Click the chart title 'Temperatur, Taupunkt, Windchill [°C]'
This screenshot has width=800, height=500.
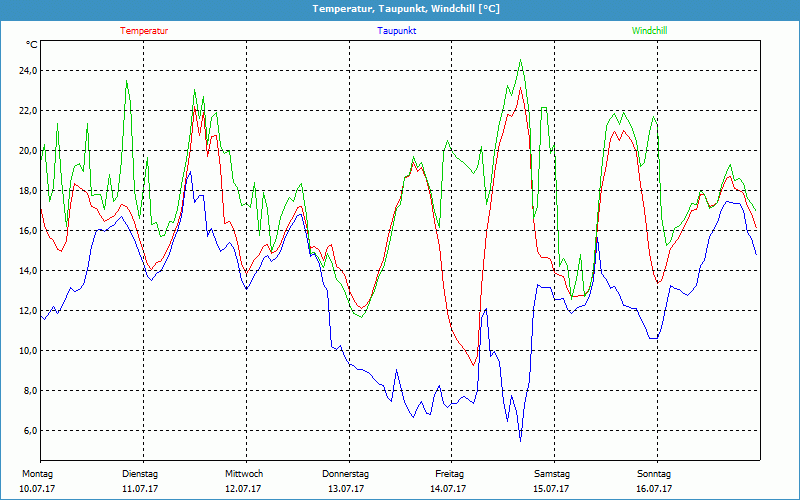click(406, 9)
